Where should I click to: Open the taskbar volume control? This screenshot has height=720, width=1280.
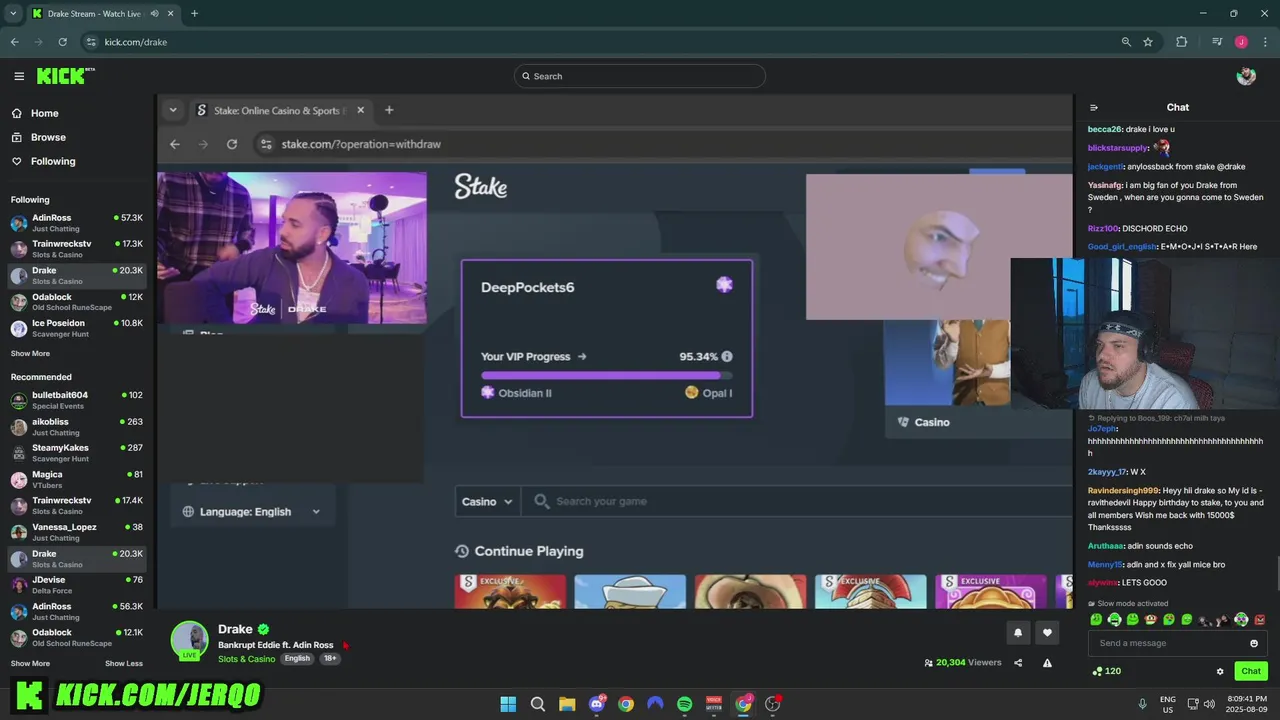(x=1209, y=704)
